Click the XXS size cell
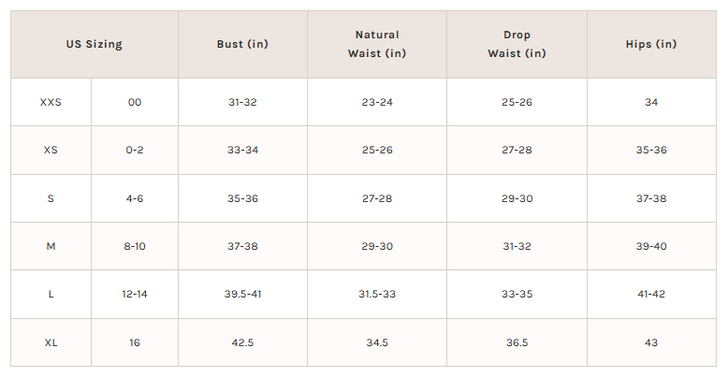The width and height of the screenshot is (728, 377). [51, 102]
